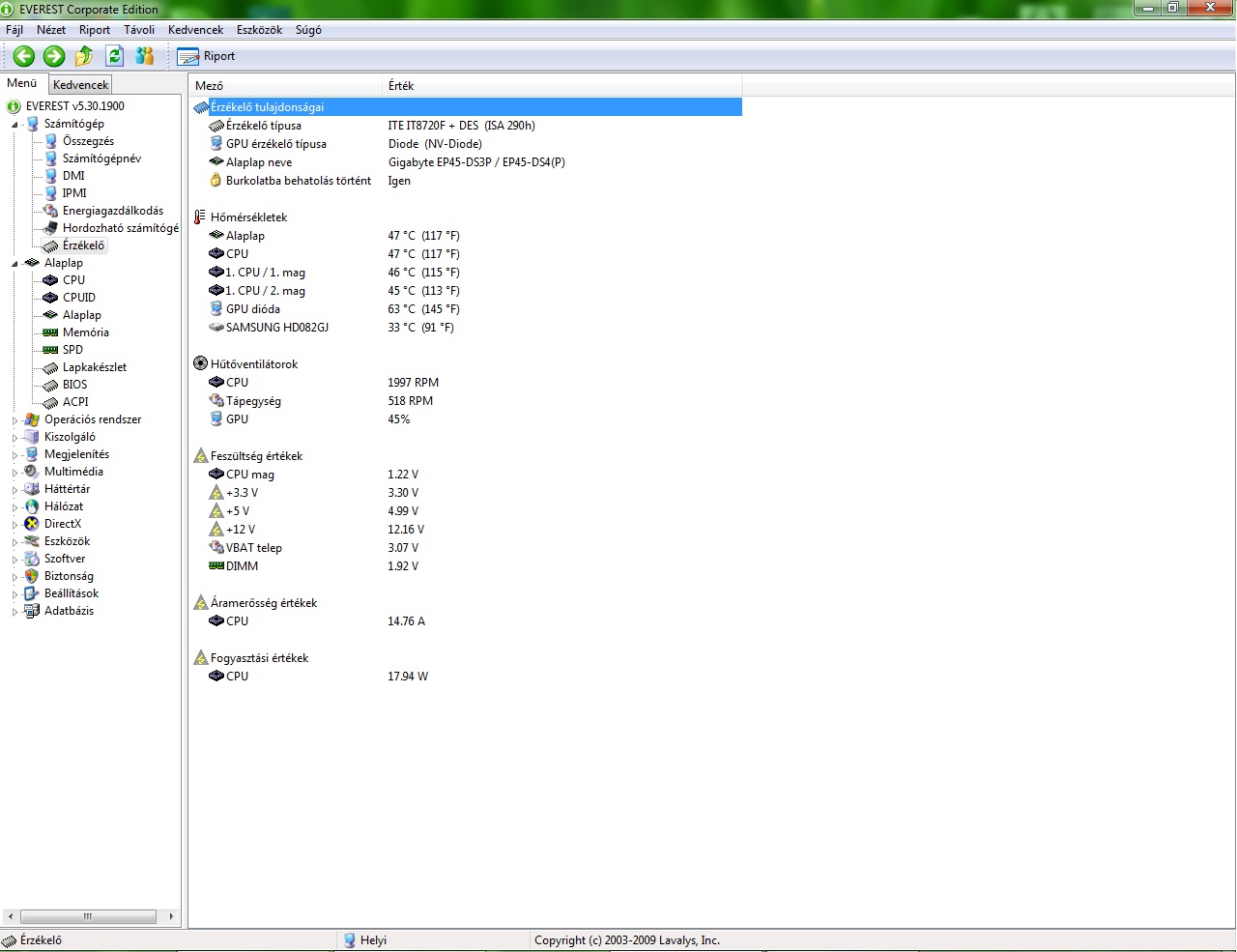Open the Távoli menu
Screen dimensions: 1237x952
click(139, 30)
